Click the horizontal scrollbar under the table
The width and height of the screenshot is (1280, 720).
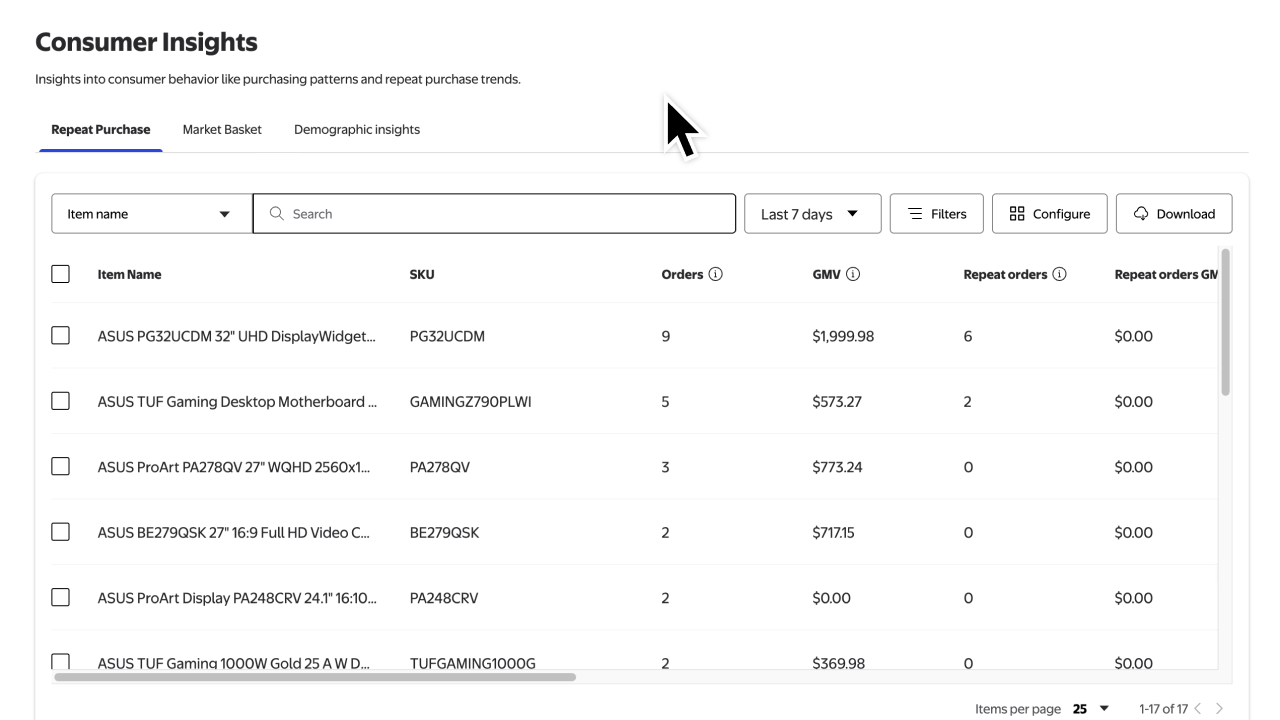[315, 677]
